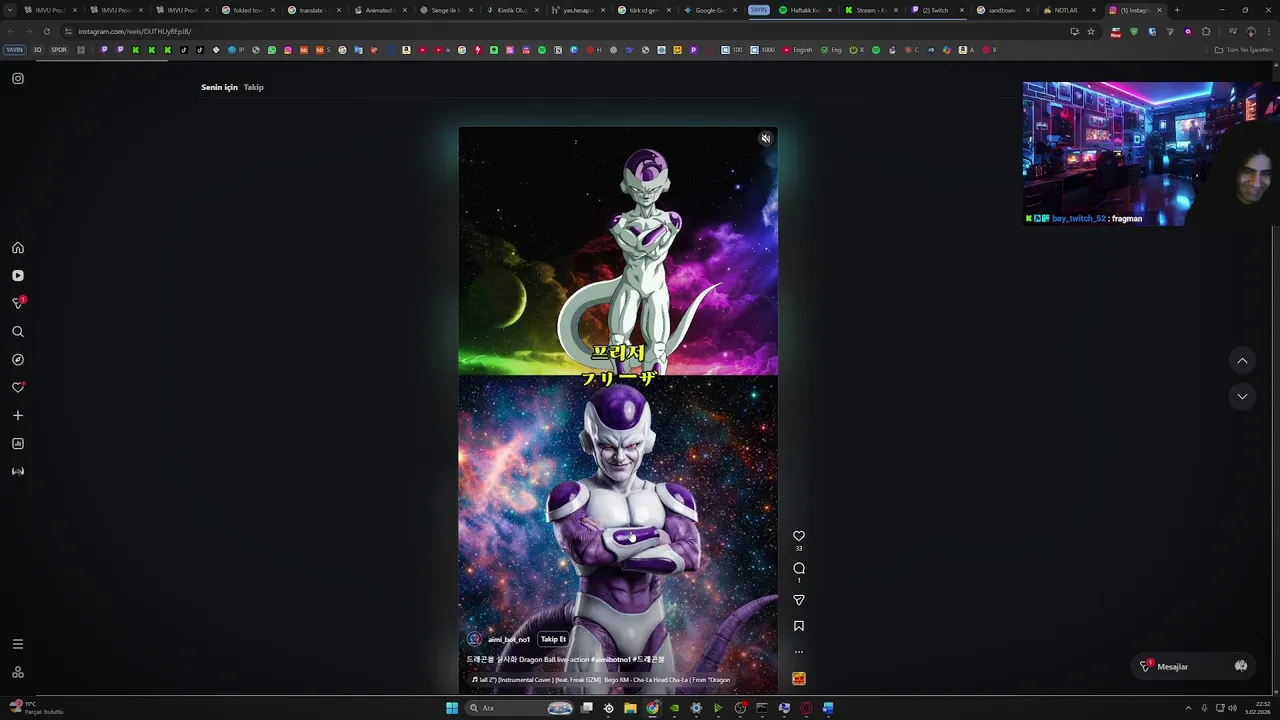Switch to the Takip tab
Screen dimensions: 1280x720
[x=254, y=87]
